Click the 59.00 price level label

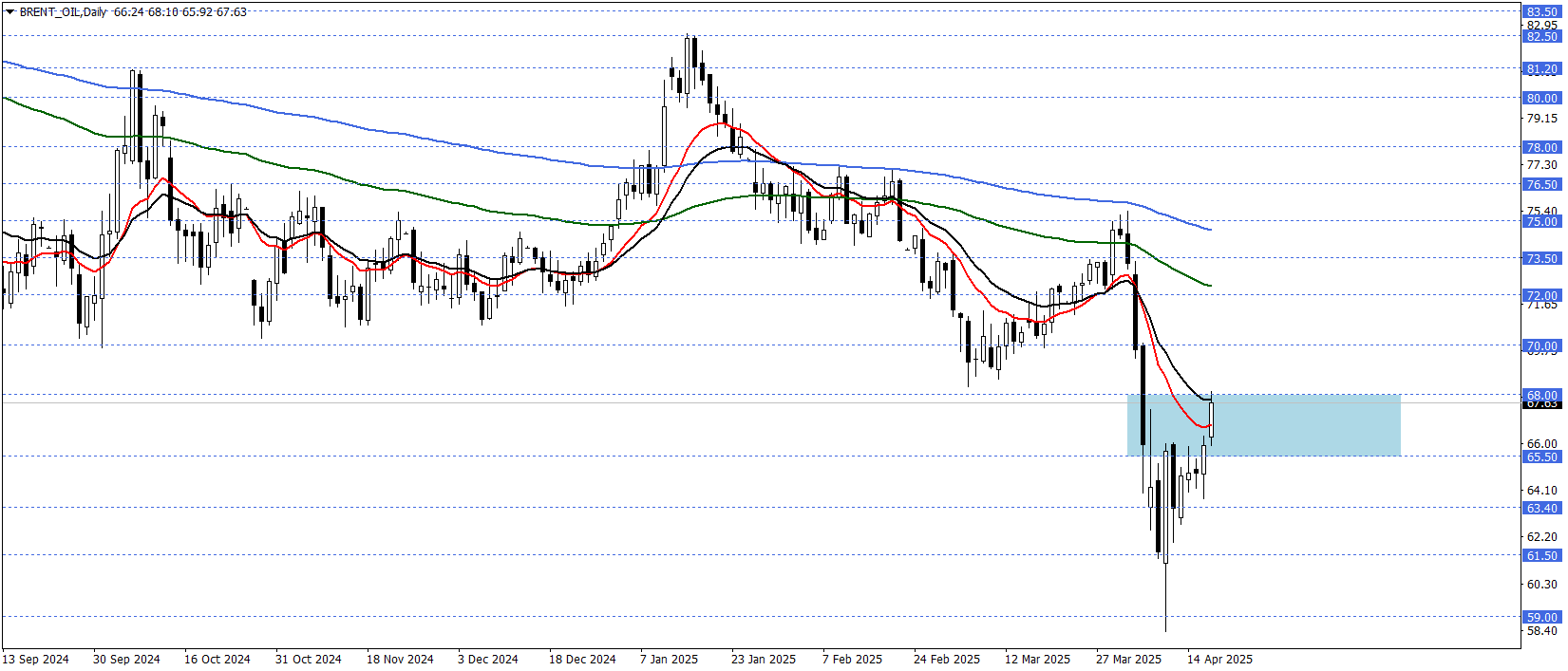point(1541,617)
